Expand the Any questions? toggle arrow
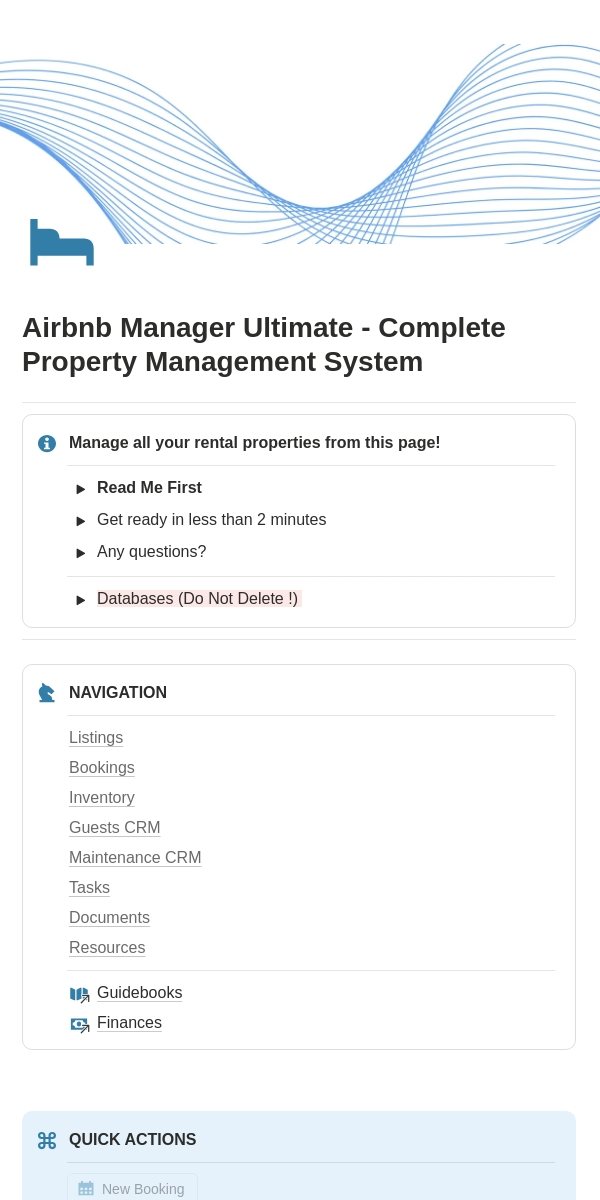This screenshot has width=600, height=1200. [81, 553]
